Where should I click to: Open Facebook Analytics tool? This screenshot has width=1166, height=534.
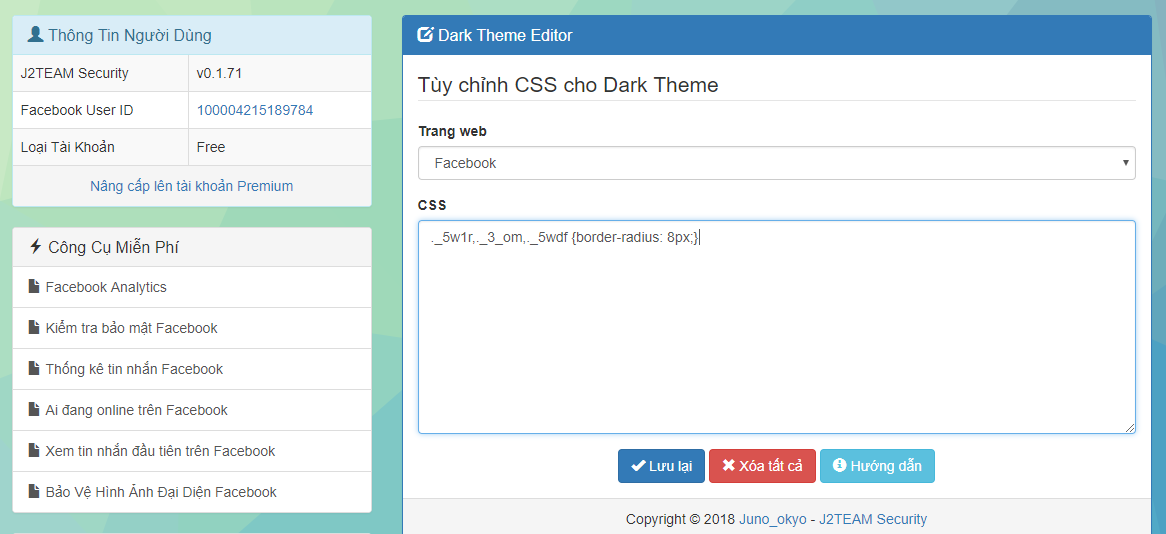tap(106, 287)
